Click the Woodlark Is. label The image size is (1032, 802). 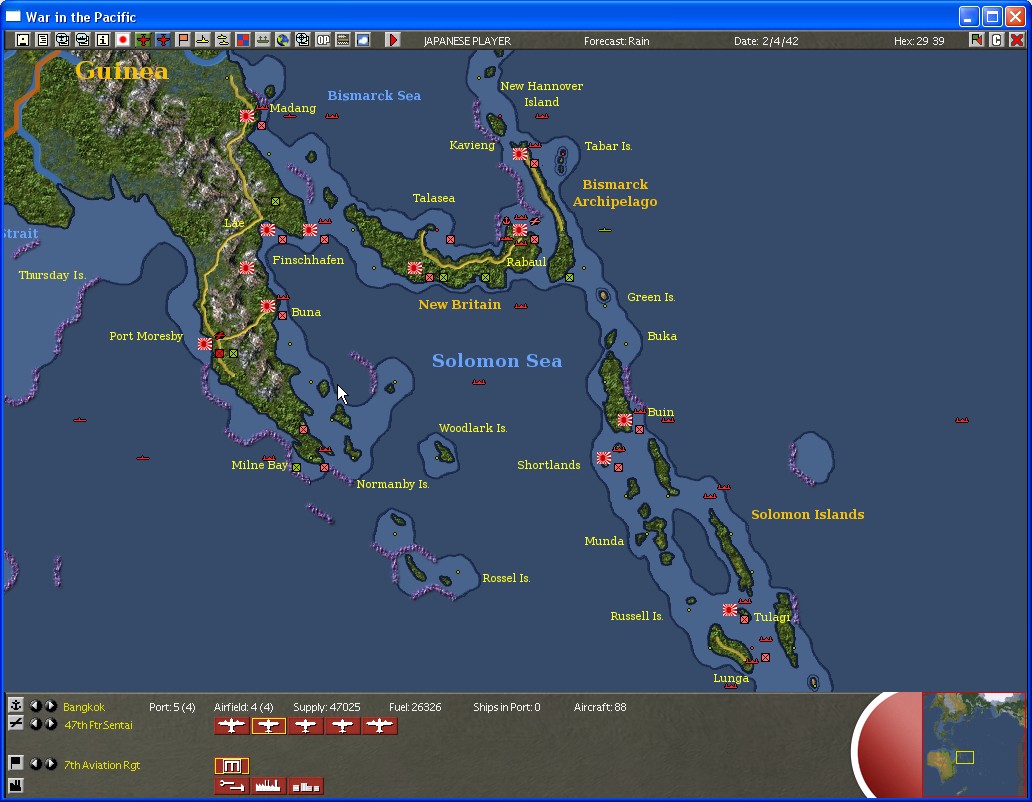tap(473, 428)
